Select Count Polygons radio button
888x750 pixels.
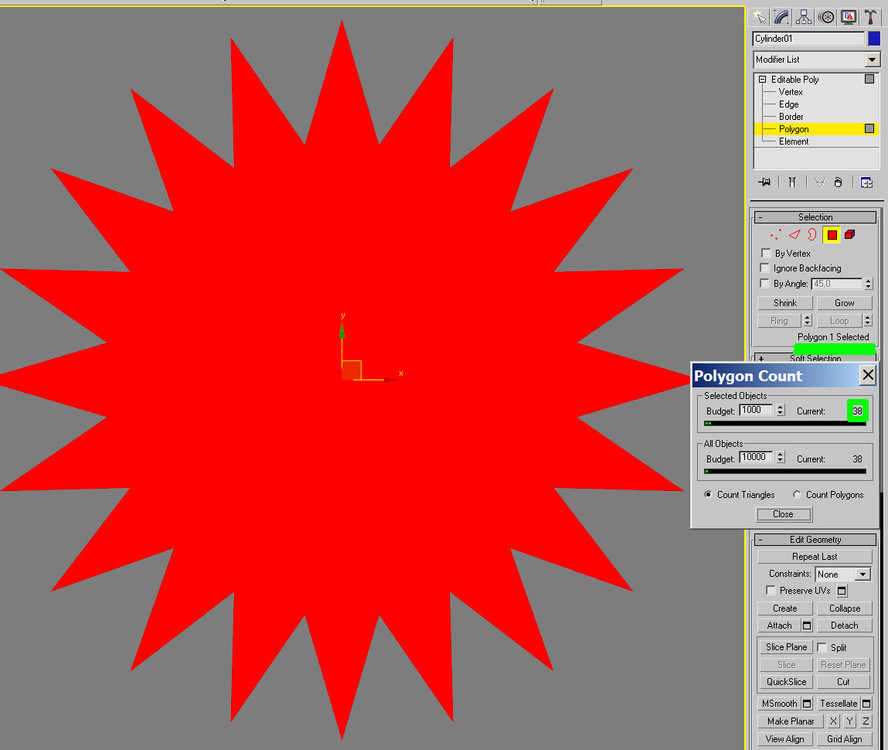point(797,495)
